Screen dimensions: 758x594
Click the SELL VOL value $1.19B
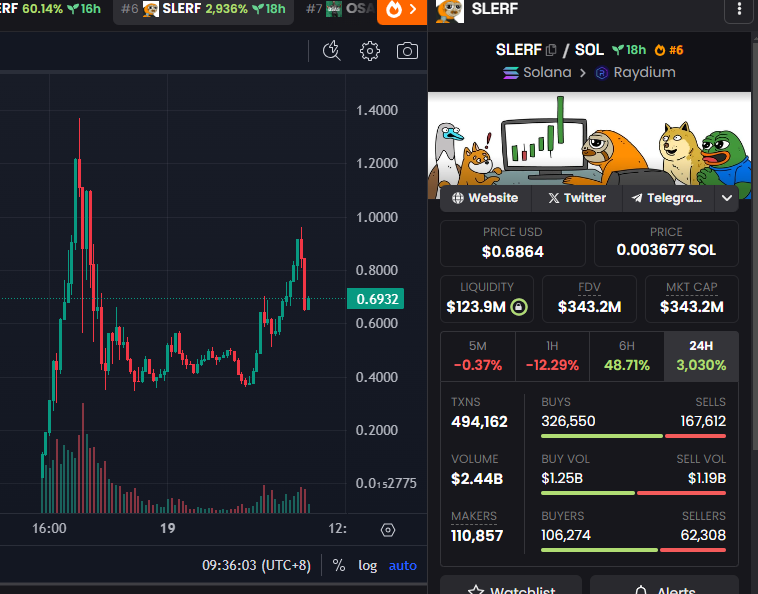click(x=707, y=478)
